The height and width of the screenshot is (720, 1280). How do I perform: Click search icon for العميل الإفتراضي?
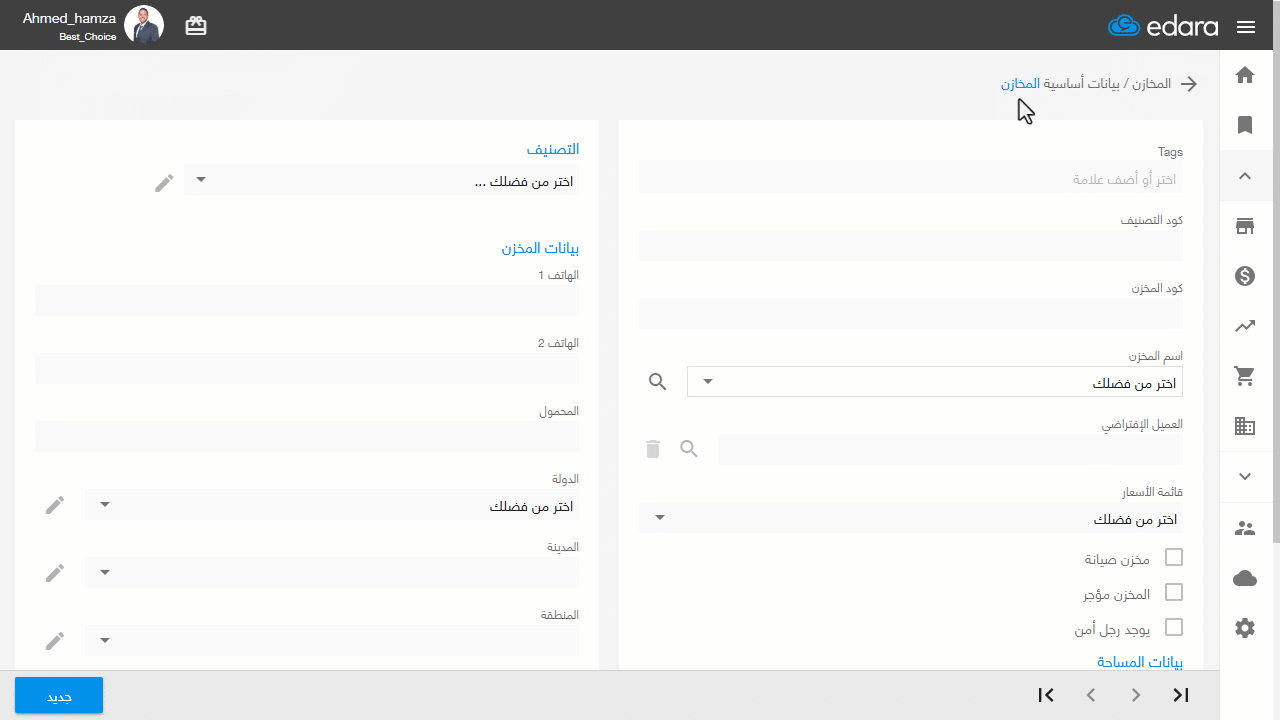tap(689, 449)
